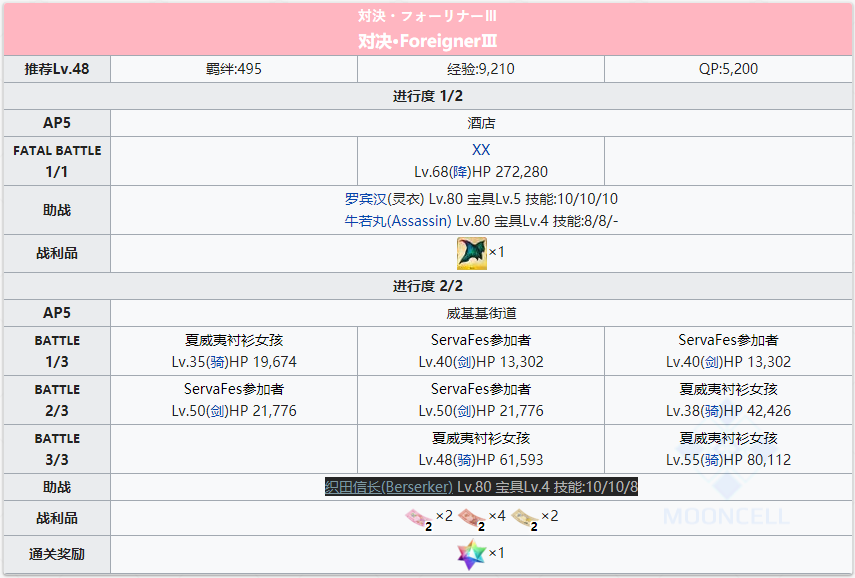Click the 威基基街道 location text
855x578 pixels.
tap(481, 314)
